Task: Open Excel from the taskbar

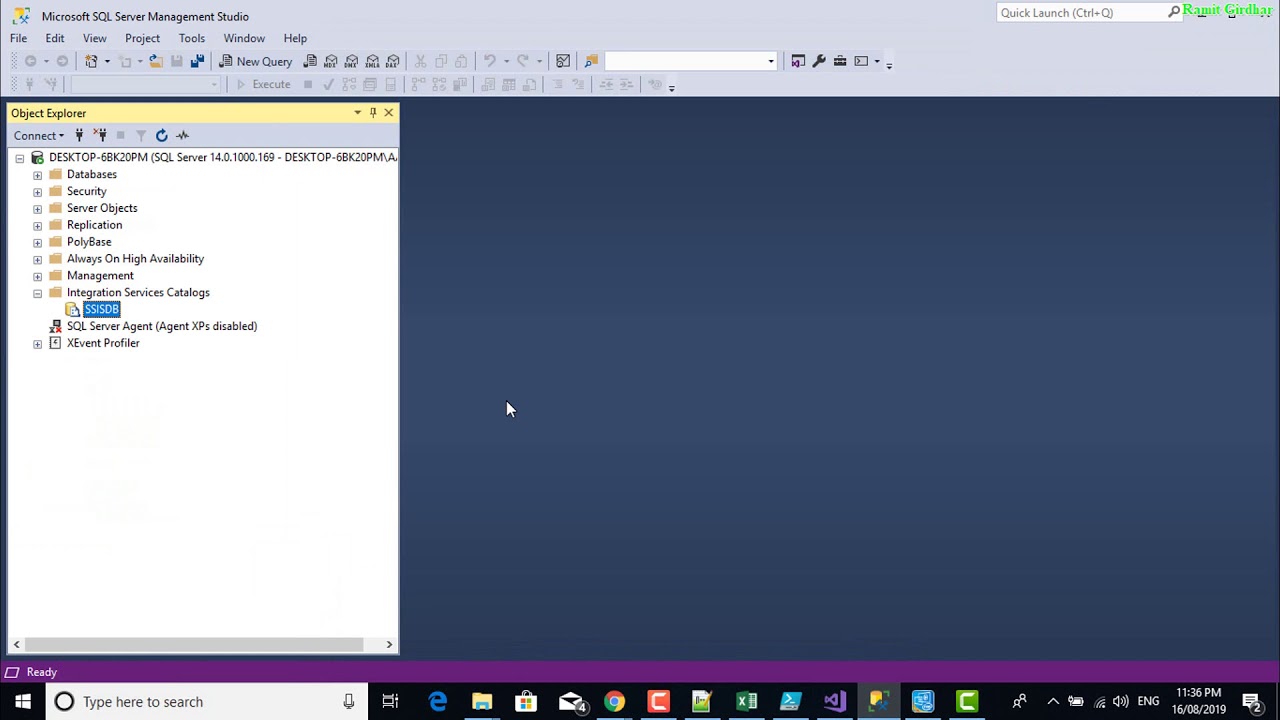Action: [x=746, y=701]
